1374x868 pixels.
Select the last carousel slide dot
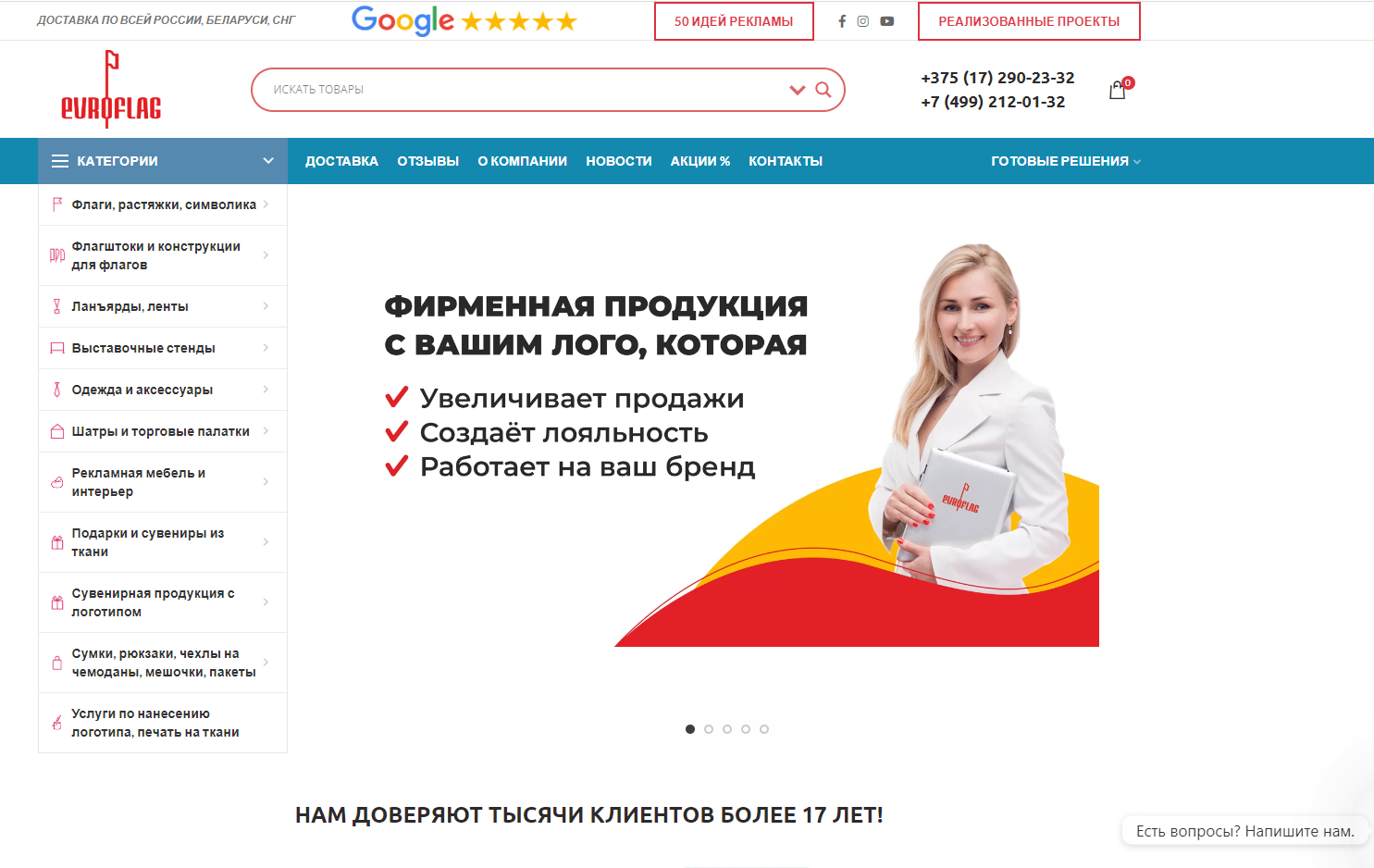coord(764,729)
